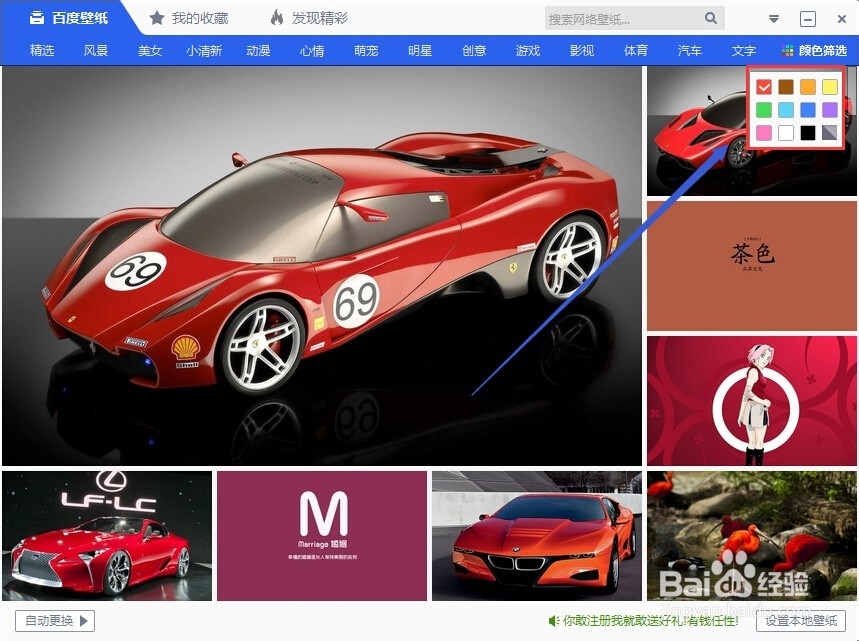This screenshot has width=859, height=641.
Task: Select 影视 category
Action: (x=582, y=51)
